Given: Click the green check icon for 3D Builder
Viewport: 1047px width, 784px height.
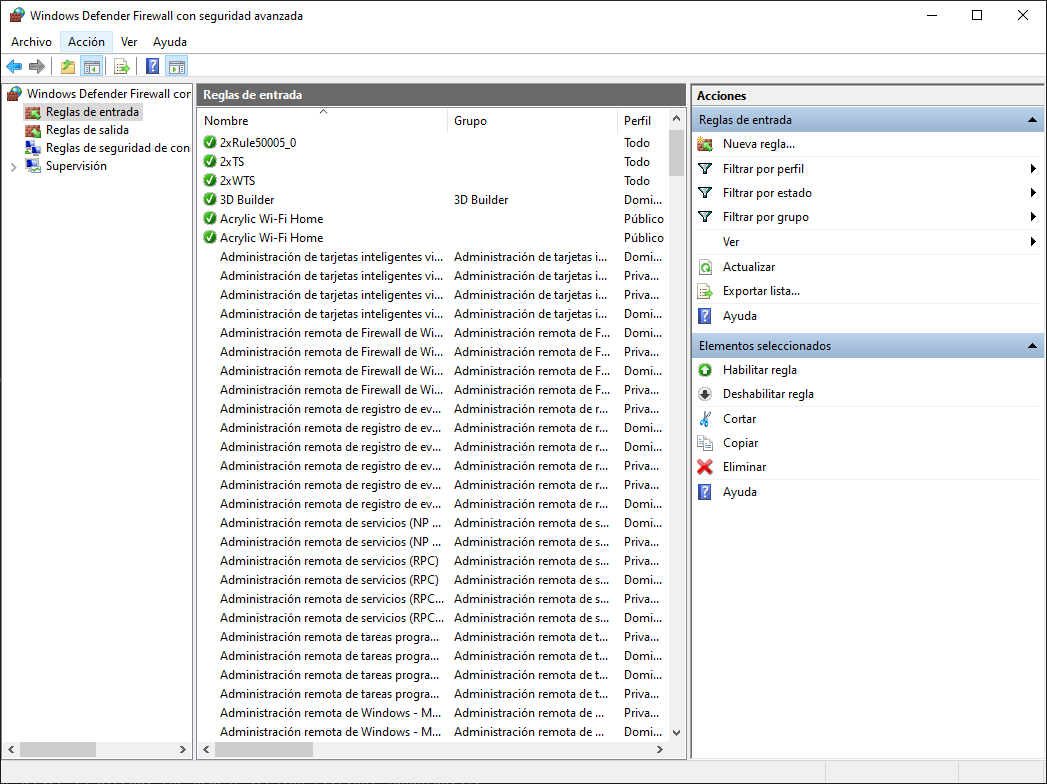Looking at the screenshot, I should point(210,199).
